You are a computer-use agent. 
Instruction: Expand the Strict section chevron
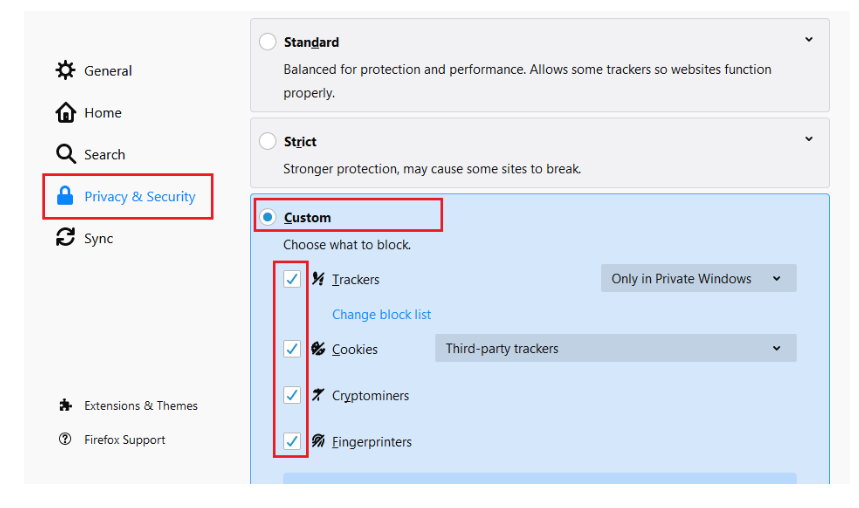pos(809,139)
